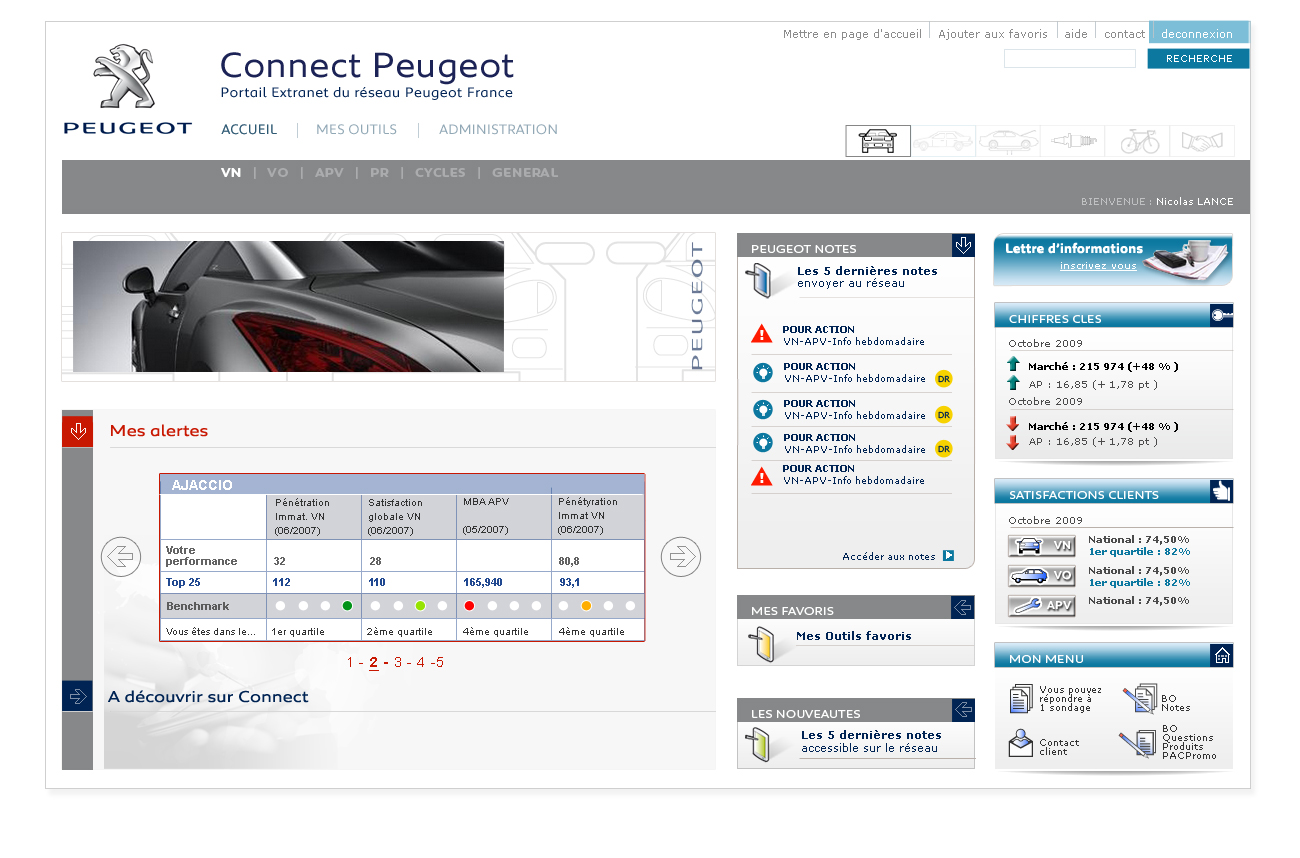Click Mettre en page d'accueil link

point(852,34)
